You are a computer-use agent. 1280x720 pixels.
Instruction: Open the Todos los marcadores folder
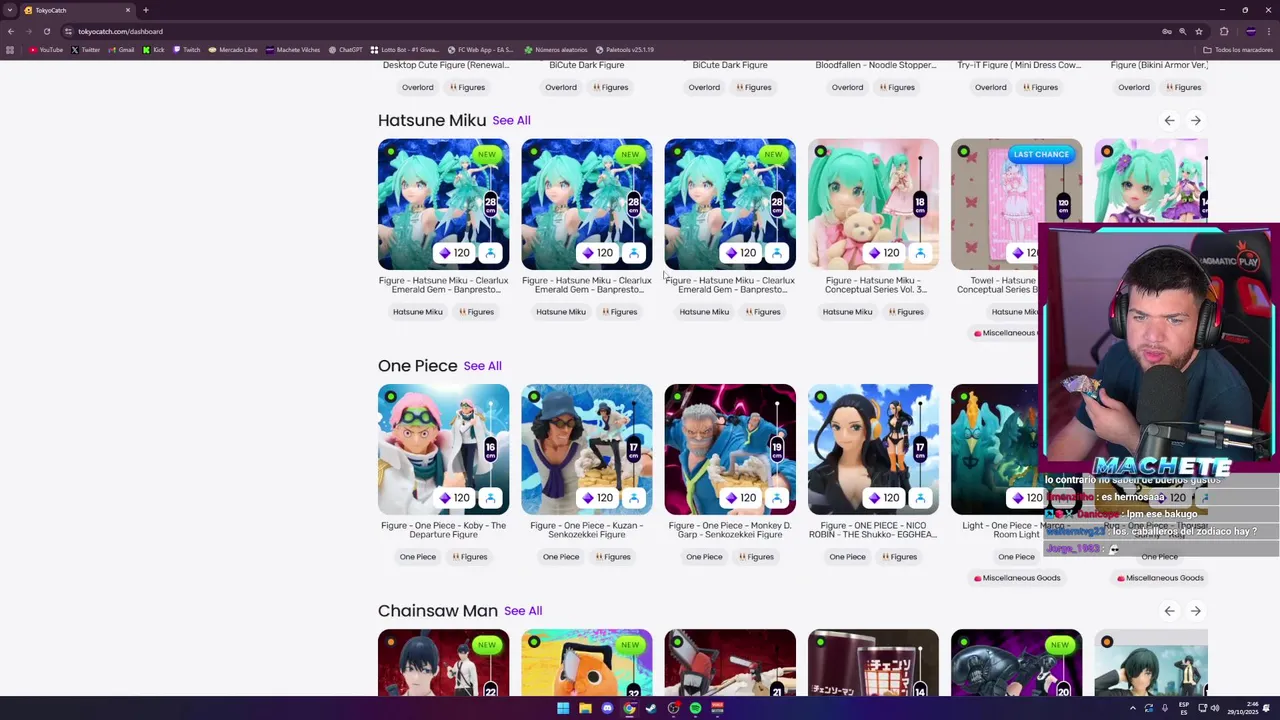coord(1236,50)
